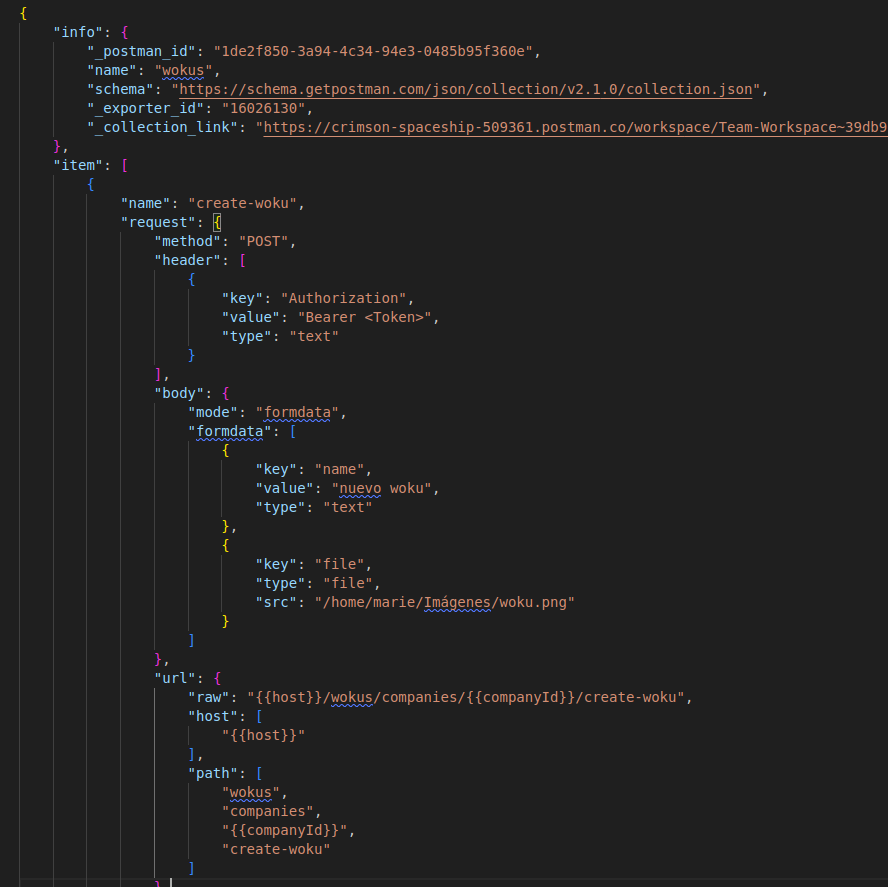Place cursor at the highlighted brace after "request"
The height and width of the screenshot is (887, 888).
[x=217, y=223]
